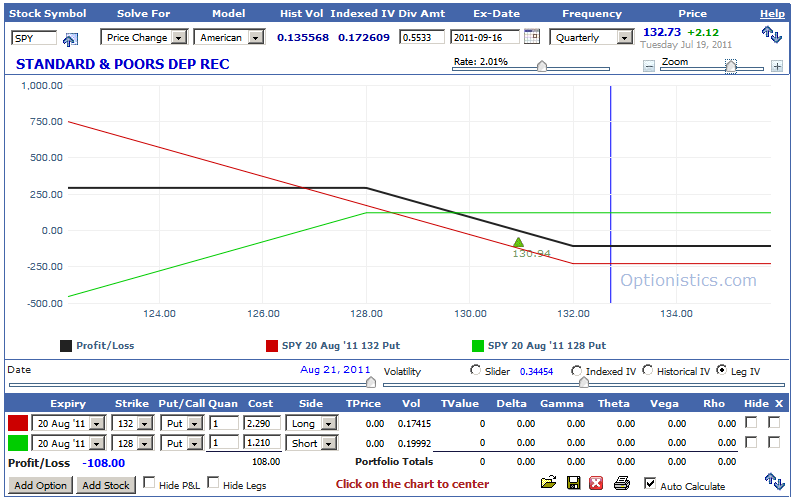Click the Cost 1.210 field
This screenshot has height=500, width=794.
click(x=262, y=443)
